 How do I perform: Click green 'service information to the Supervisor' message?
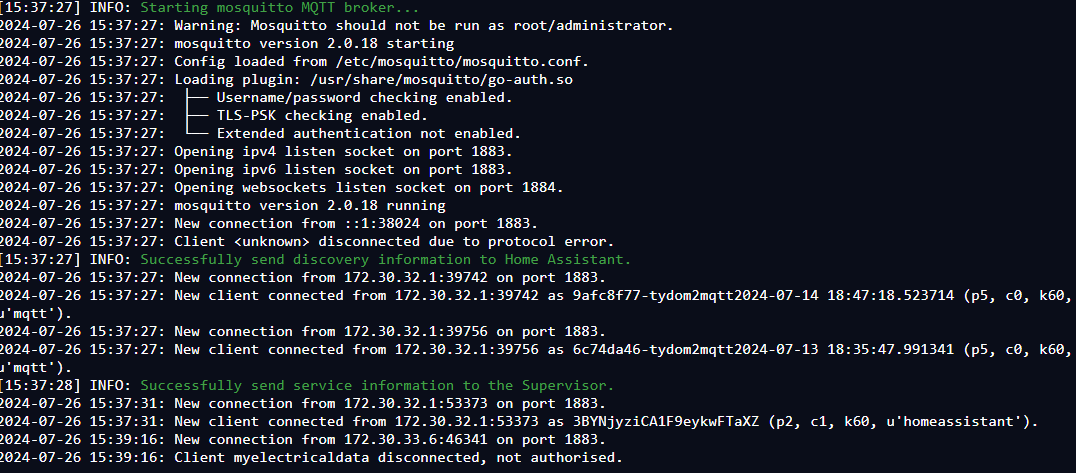[377, 385]
